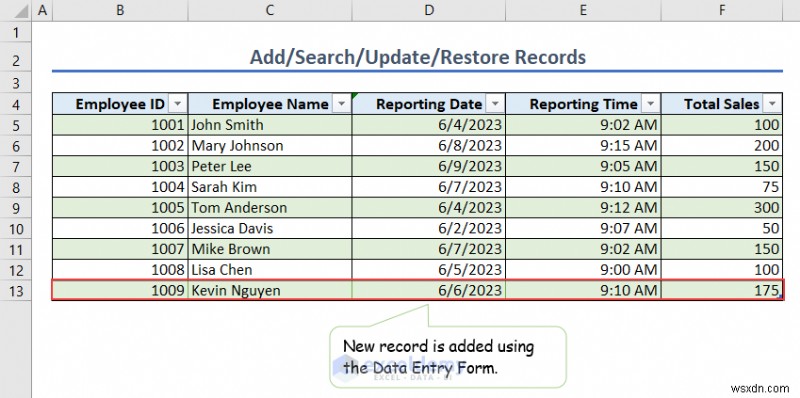Select the 9:12 AM time cell

click(583, 208)
